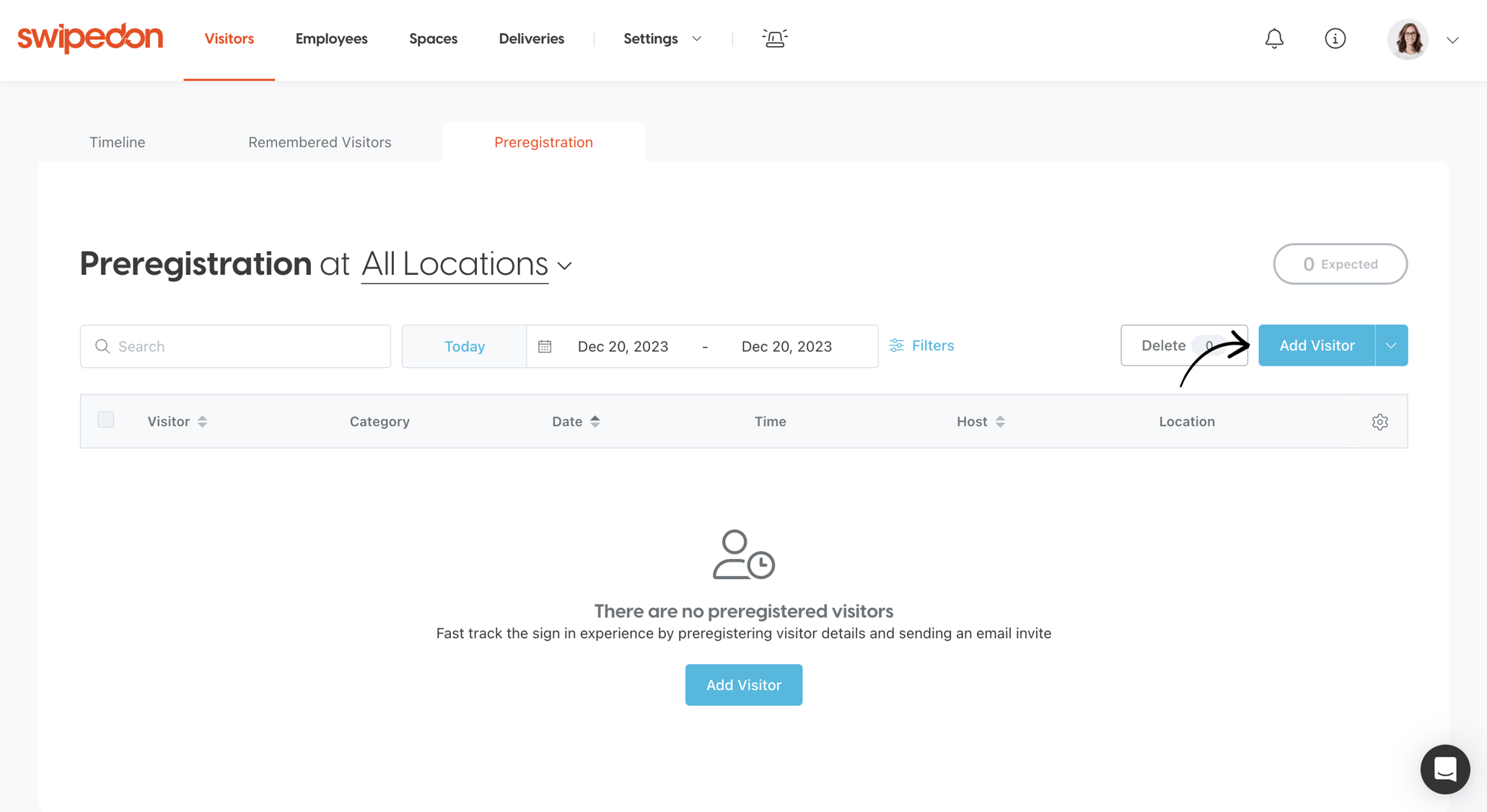Click the blue Add Visitor button
The image size is (1487, 812).
1317,345
